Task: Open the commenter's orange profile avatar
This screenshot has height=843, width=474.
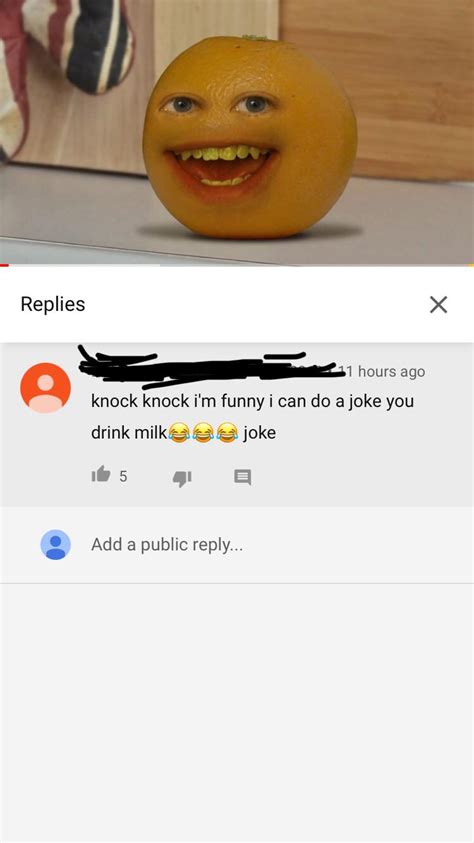Action: (x=45, y=388)
